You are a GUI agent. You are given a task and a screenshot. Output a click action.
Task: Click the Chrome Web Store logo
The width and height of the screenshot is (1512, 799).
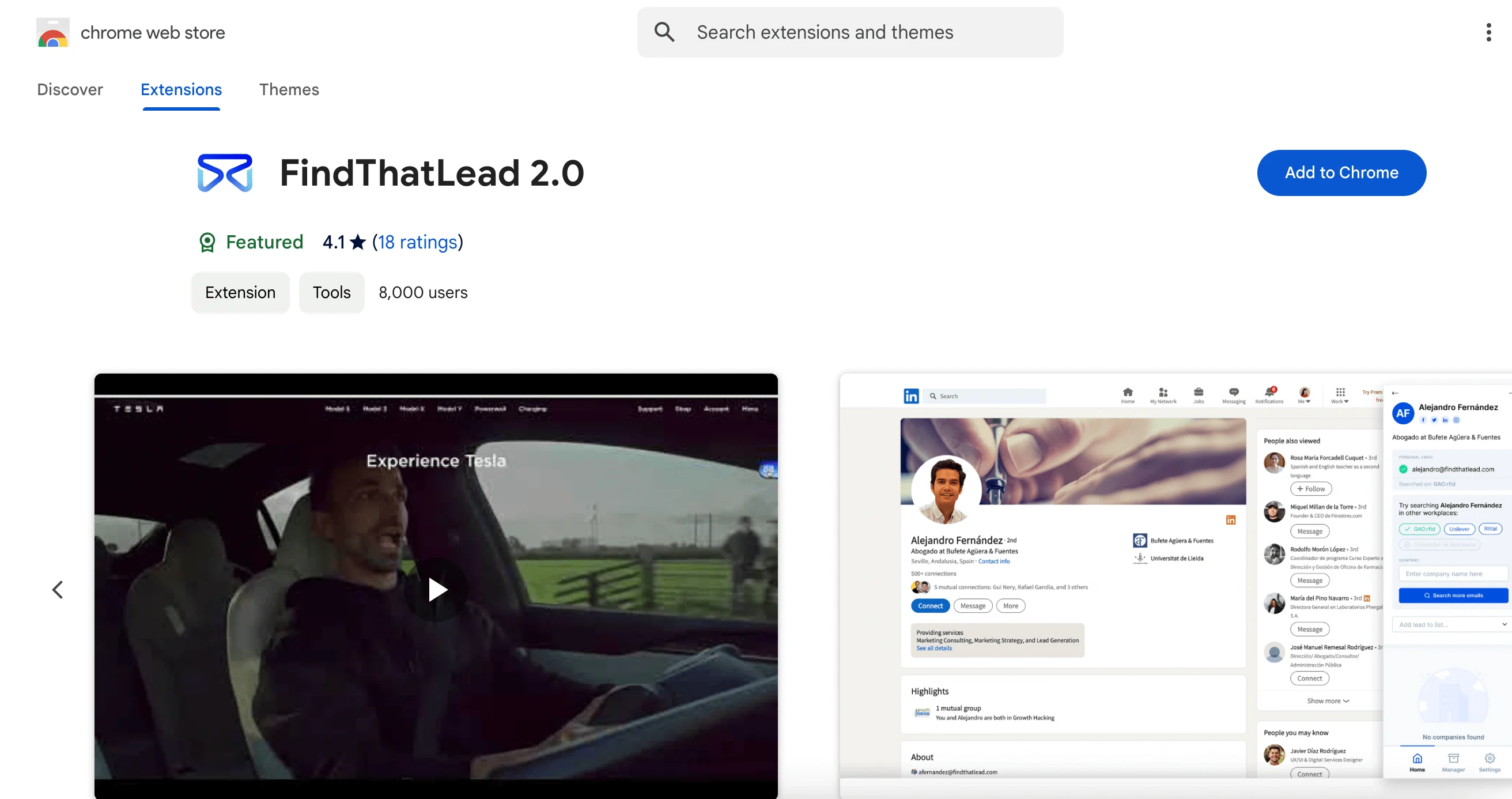click(53, 32)
